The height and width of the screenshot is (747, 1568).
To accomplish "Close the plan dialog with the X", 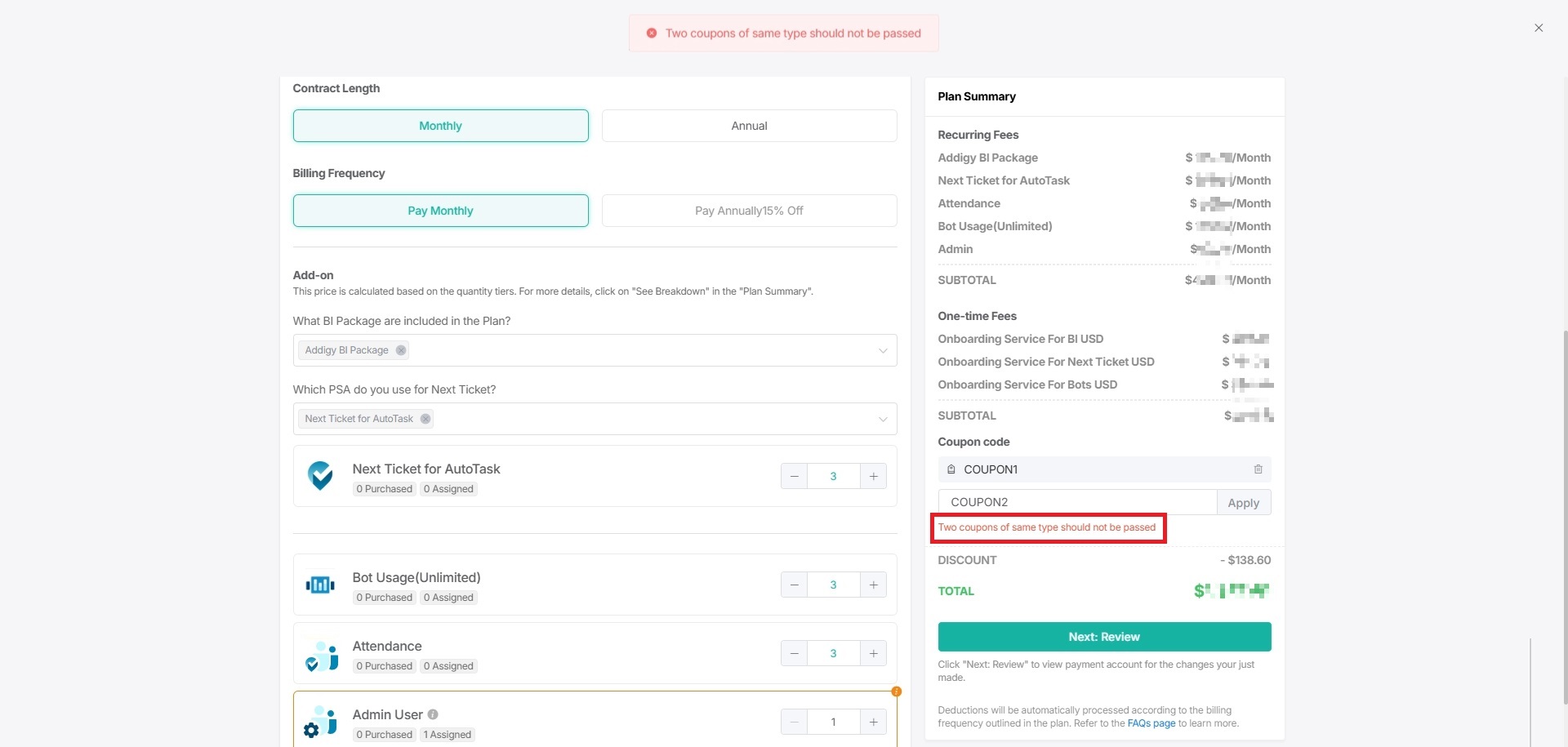I will pyautogui.click(x=1539, y=28).
